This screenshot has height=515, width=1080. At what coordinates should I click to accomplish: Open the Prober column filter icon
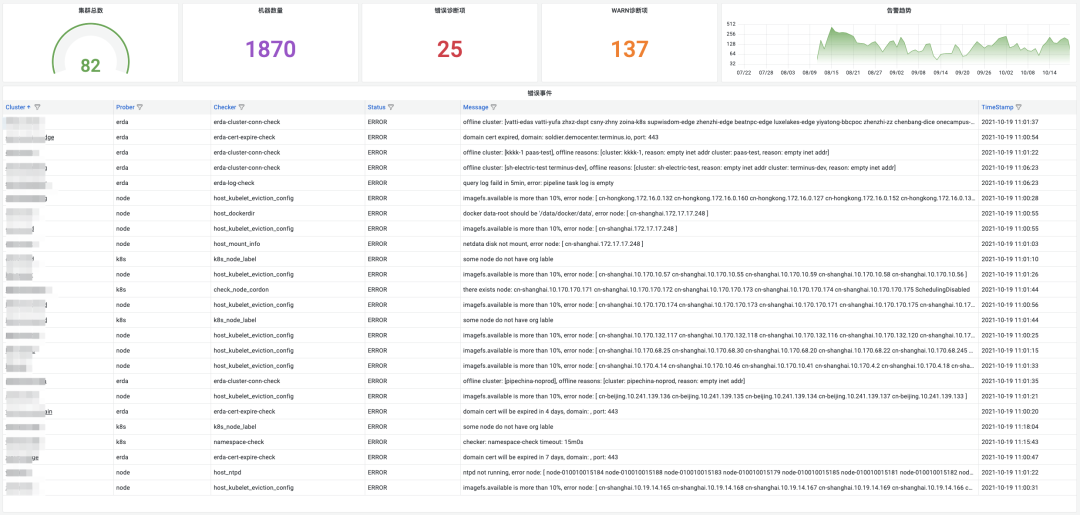point(140,107)
